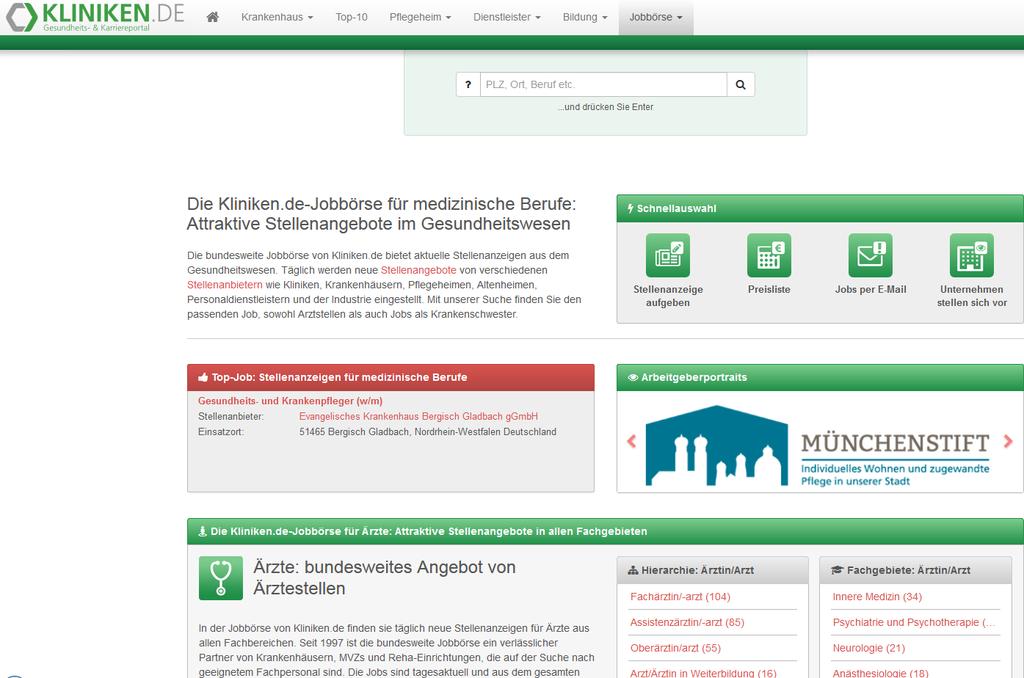Open Anästhesiologie (18) listing
This screenshot has width=1024, height=678.
point(880,673)
